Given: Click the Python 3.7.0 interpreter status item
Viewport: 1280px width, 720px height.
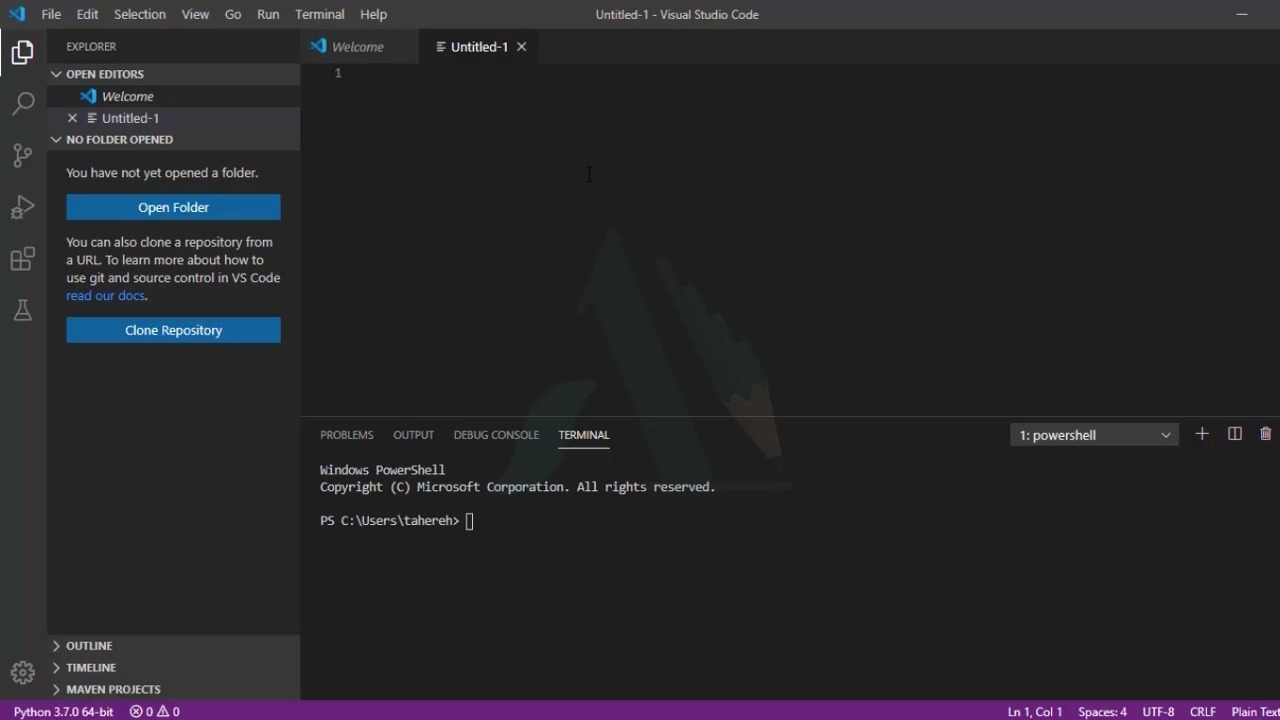Looking at the screenshot, I should (x=62, y=711).
